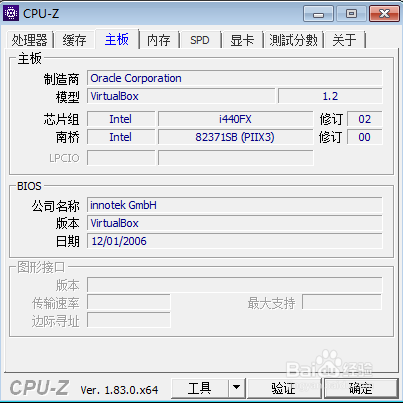This screenshot has height=403, width=403.
Task: Click the 传输速率 empty field
Action: tap(129, 303)
